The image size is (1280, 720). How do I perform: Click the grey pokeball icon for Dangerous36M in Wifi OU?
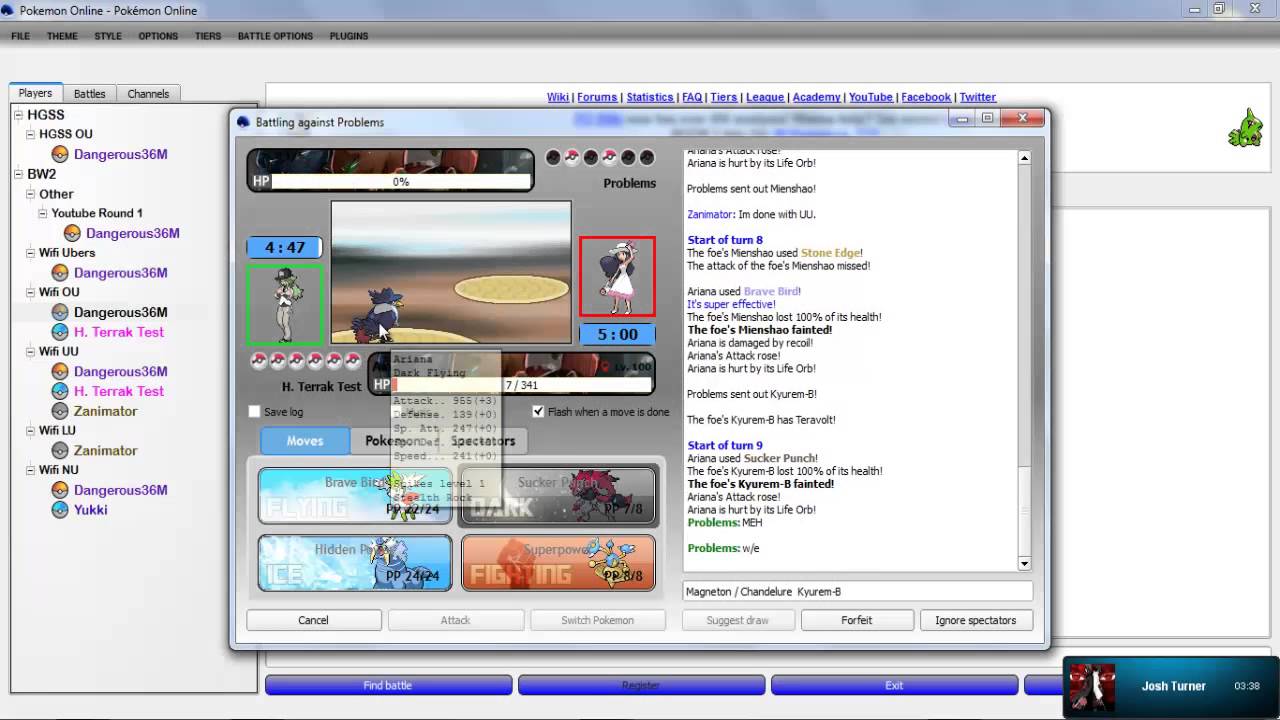tap(60, 312)
